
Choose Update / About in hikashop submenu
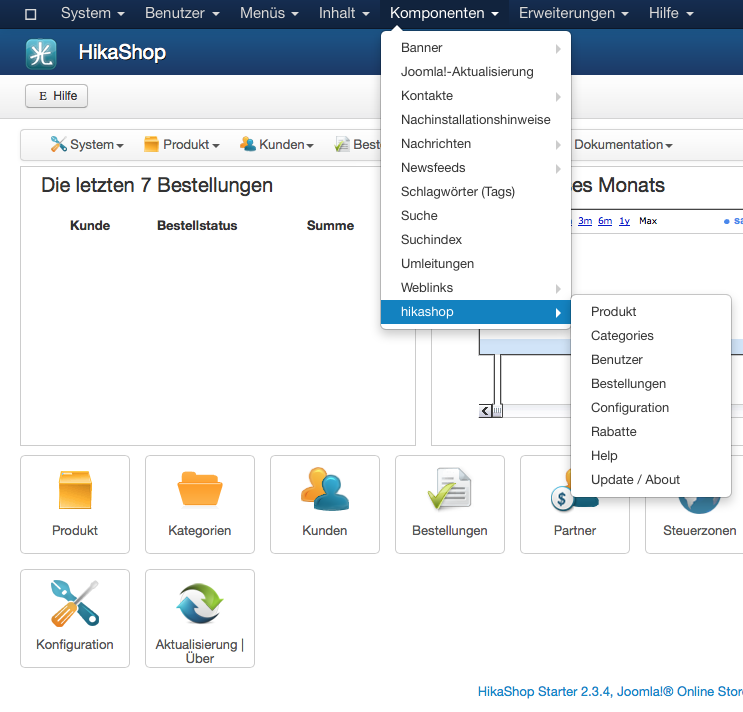pos(651,480)
